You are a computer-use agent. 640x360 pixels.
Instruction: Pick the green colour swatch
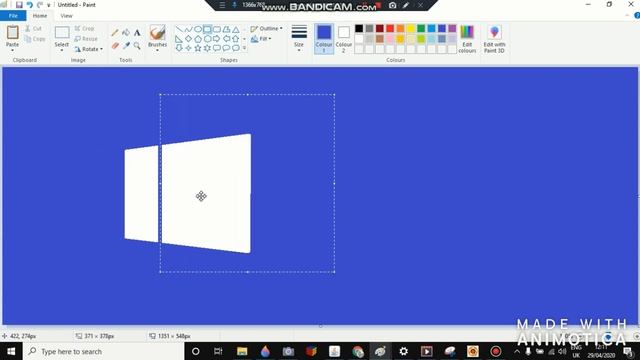click(x=421, y=29)
